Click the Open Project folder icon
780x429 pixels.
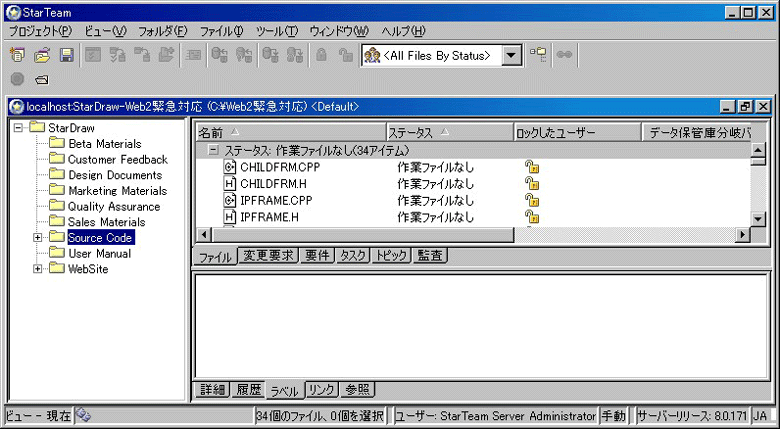[42, 55]
